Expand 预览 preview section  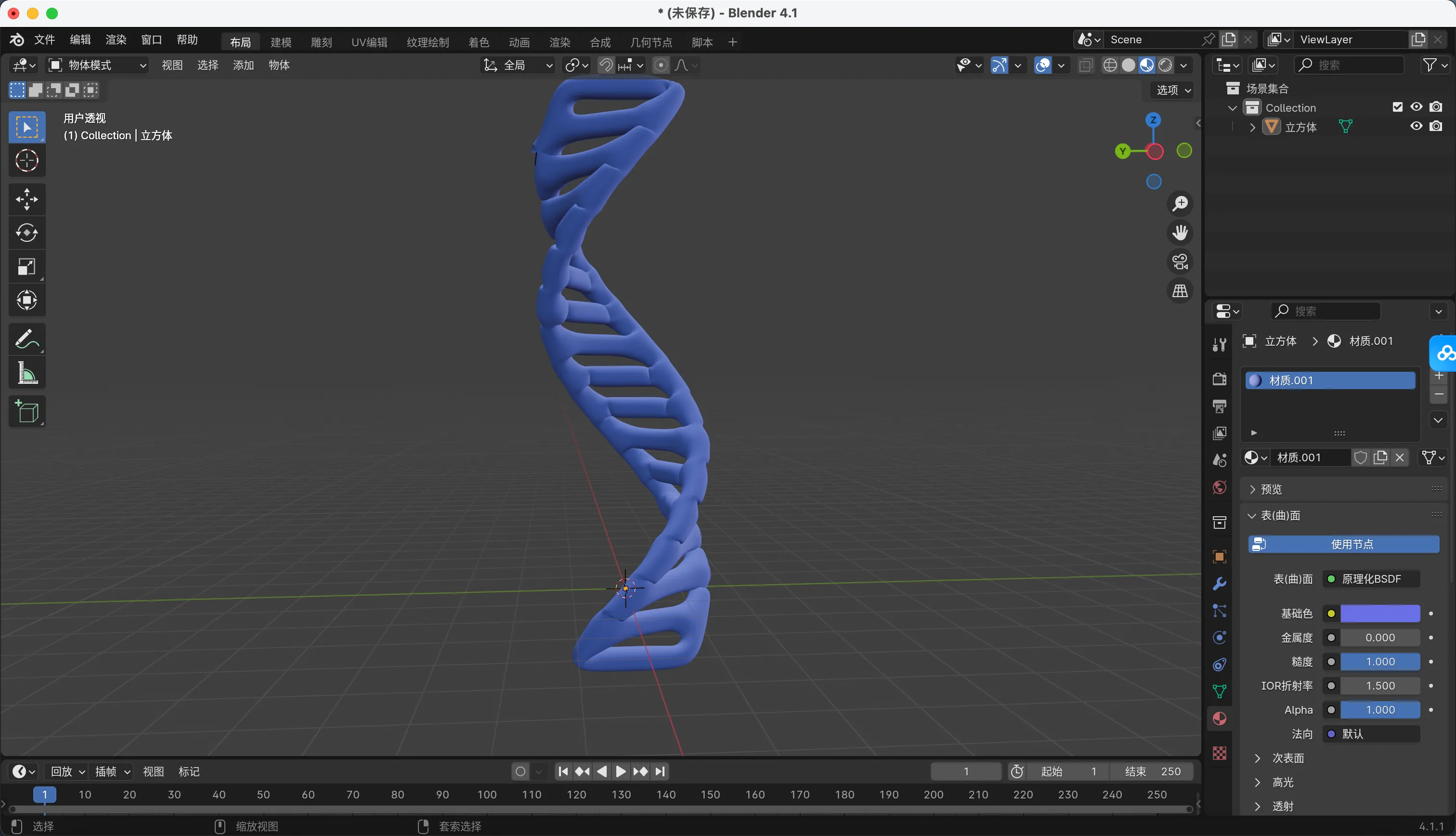coord(1271,489)
